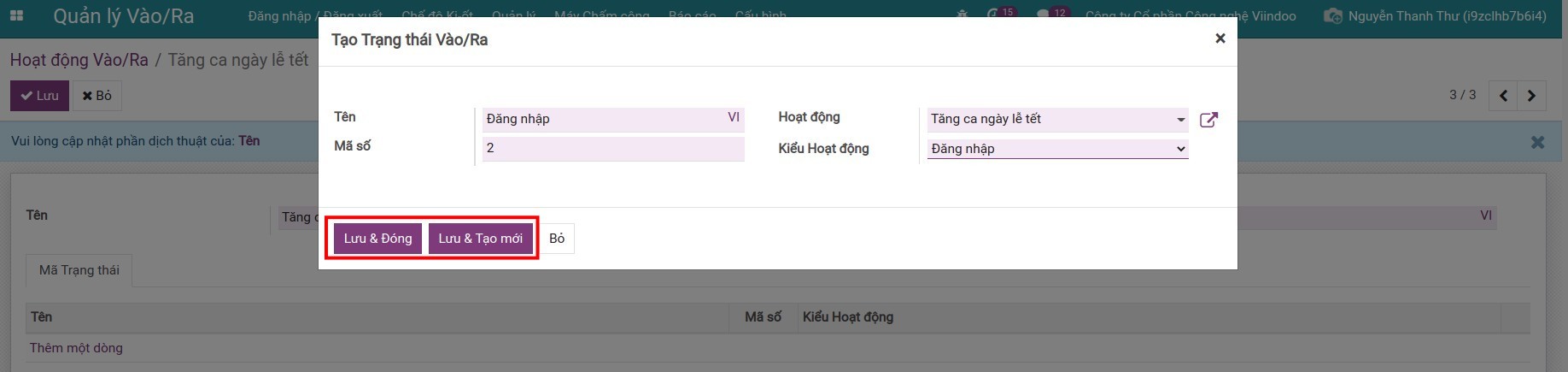Open external link icon beside Hoạt động field
The height and width of the screenshot is (372, 1568).
pos(1208,120)
